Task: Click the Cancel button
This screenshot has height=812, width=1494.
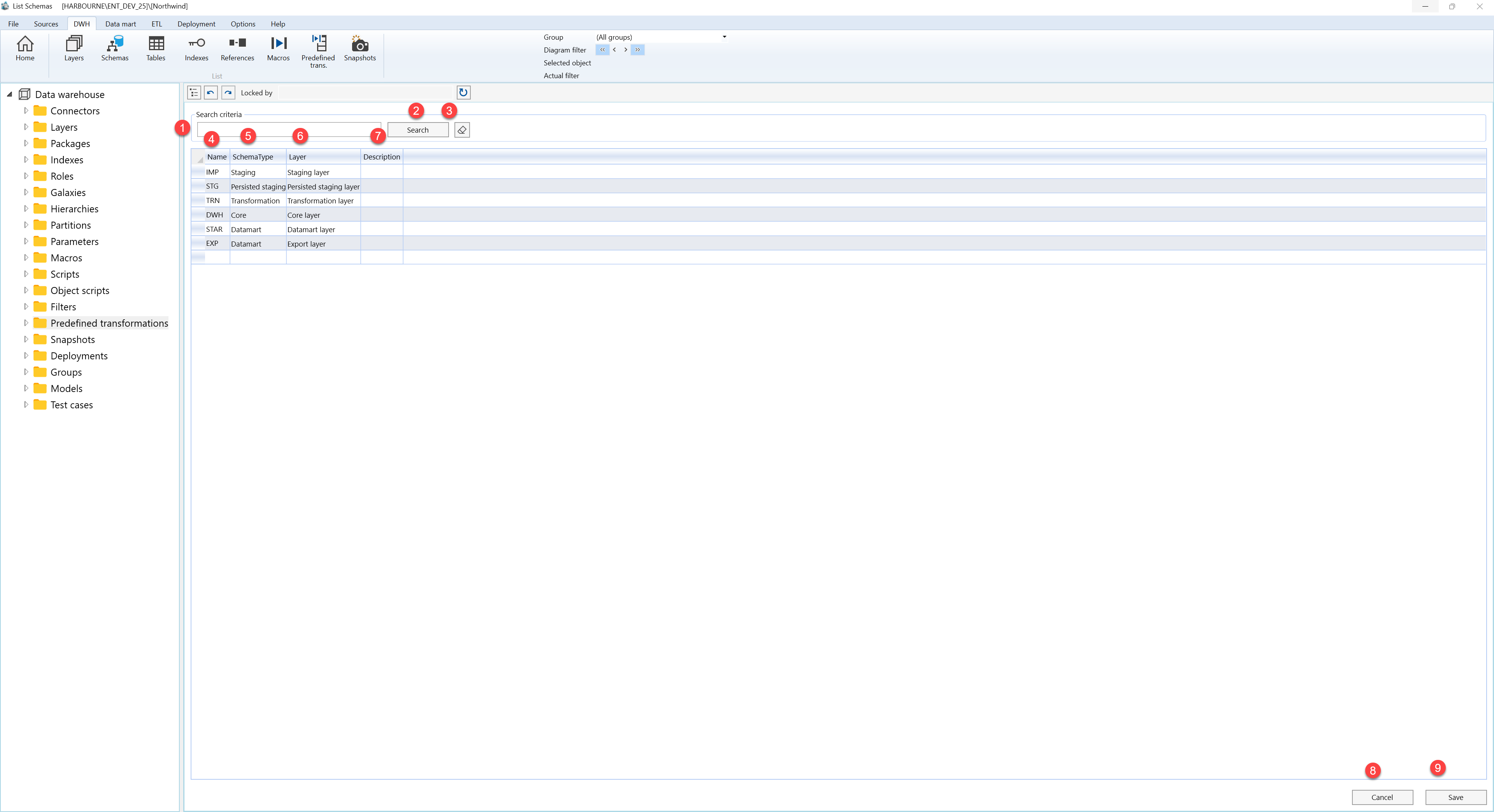Action: [1382, 797]
